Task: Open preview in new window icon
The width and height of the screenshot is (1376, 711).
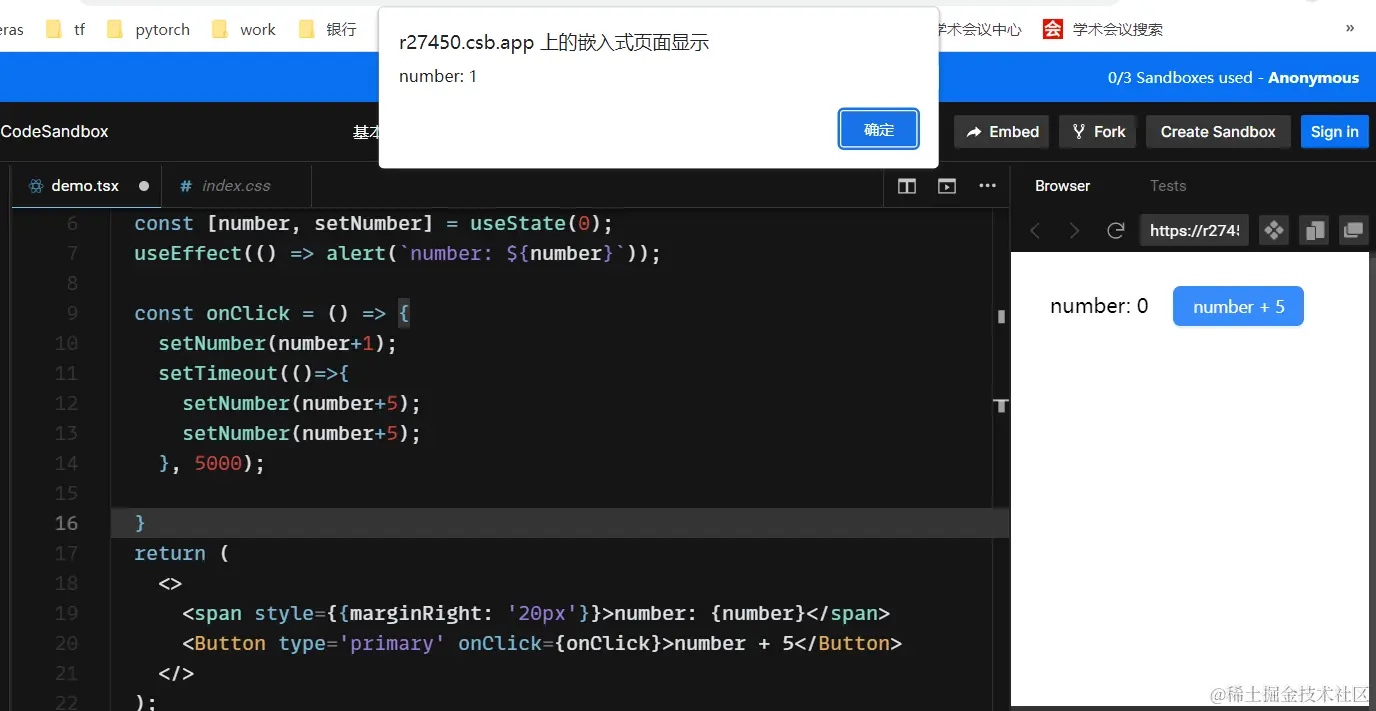Action: 1353,231
